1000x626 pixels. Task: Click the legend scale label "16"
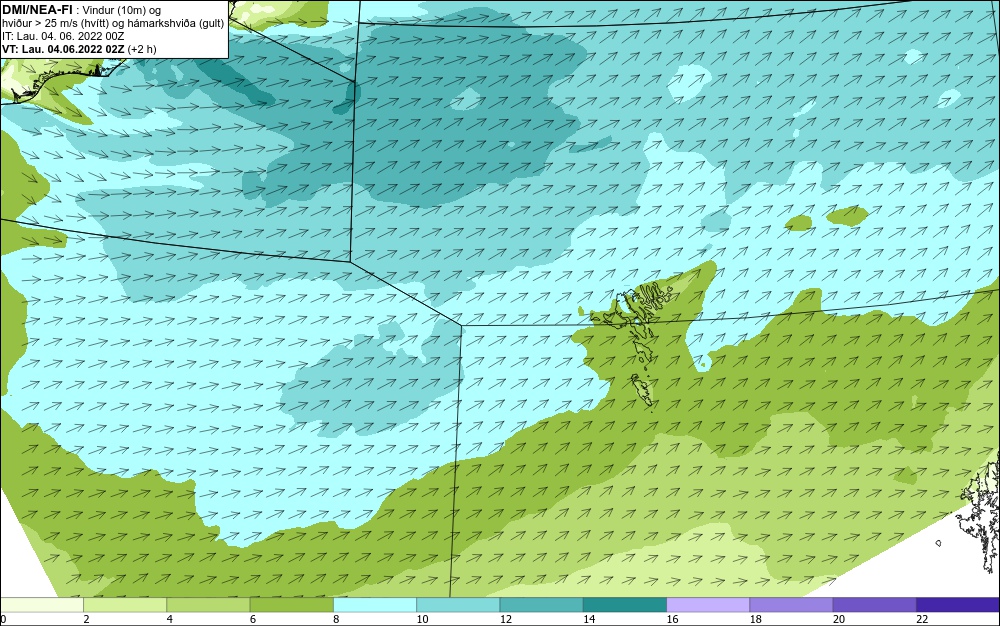point(672,619)
